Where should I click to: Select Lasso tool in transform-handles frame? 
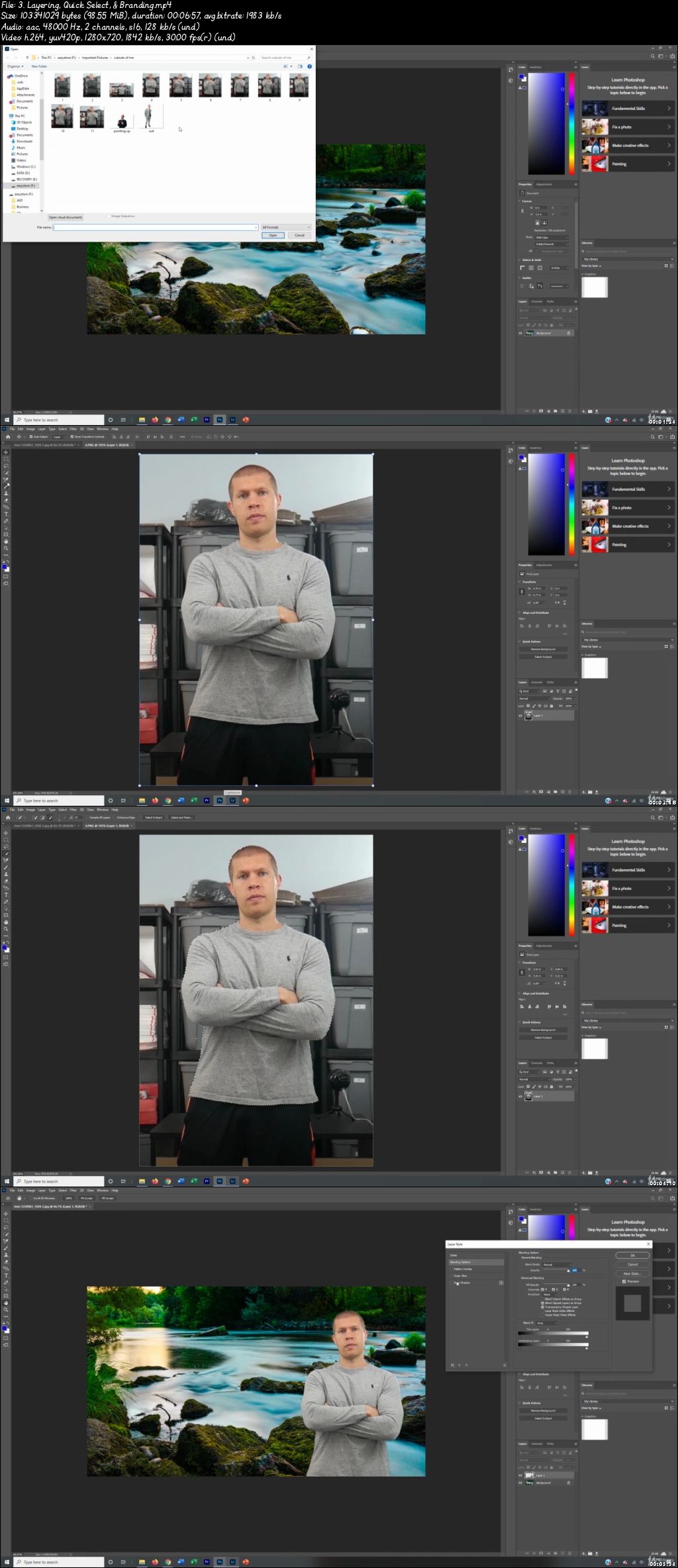[6, 466]
